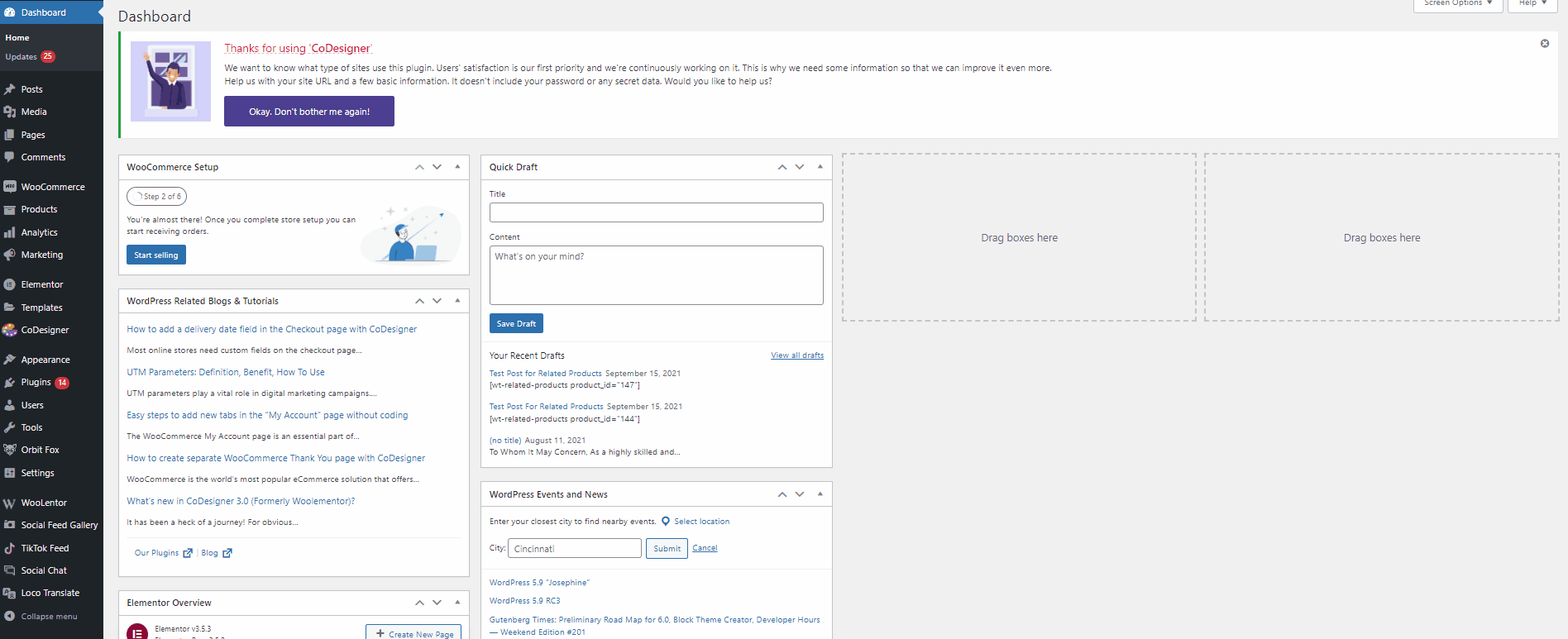This screenshot has width=1568, height=639.
Task: Open Updates submenu with 25 badge
Action: pos(30,57)
